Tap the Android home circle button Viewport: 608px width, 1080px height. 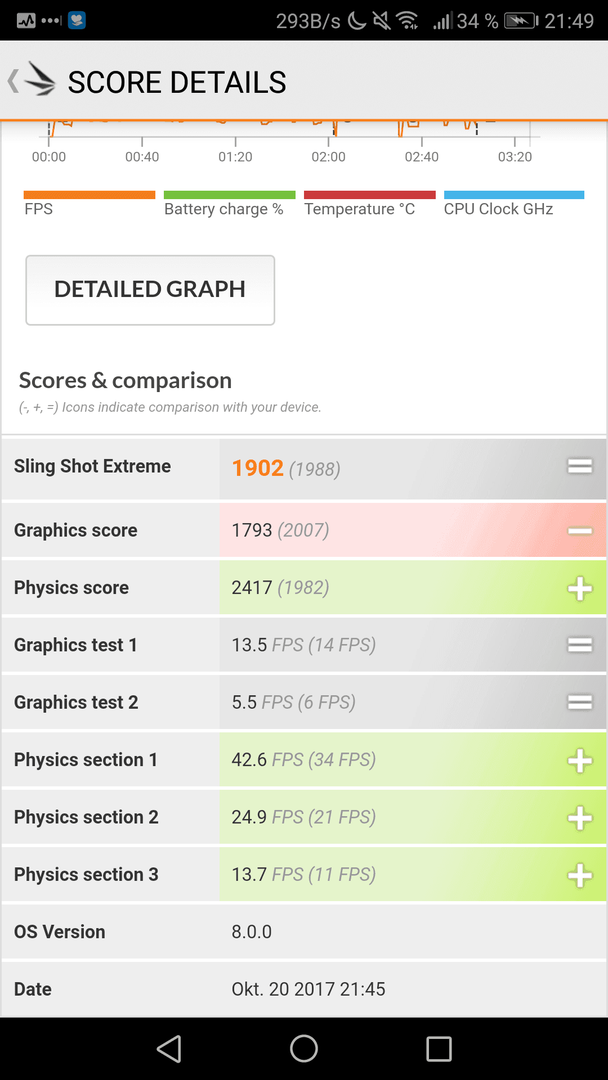(x=304, y=1048)
